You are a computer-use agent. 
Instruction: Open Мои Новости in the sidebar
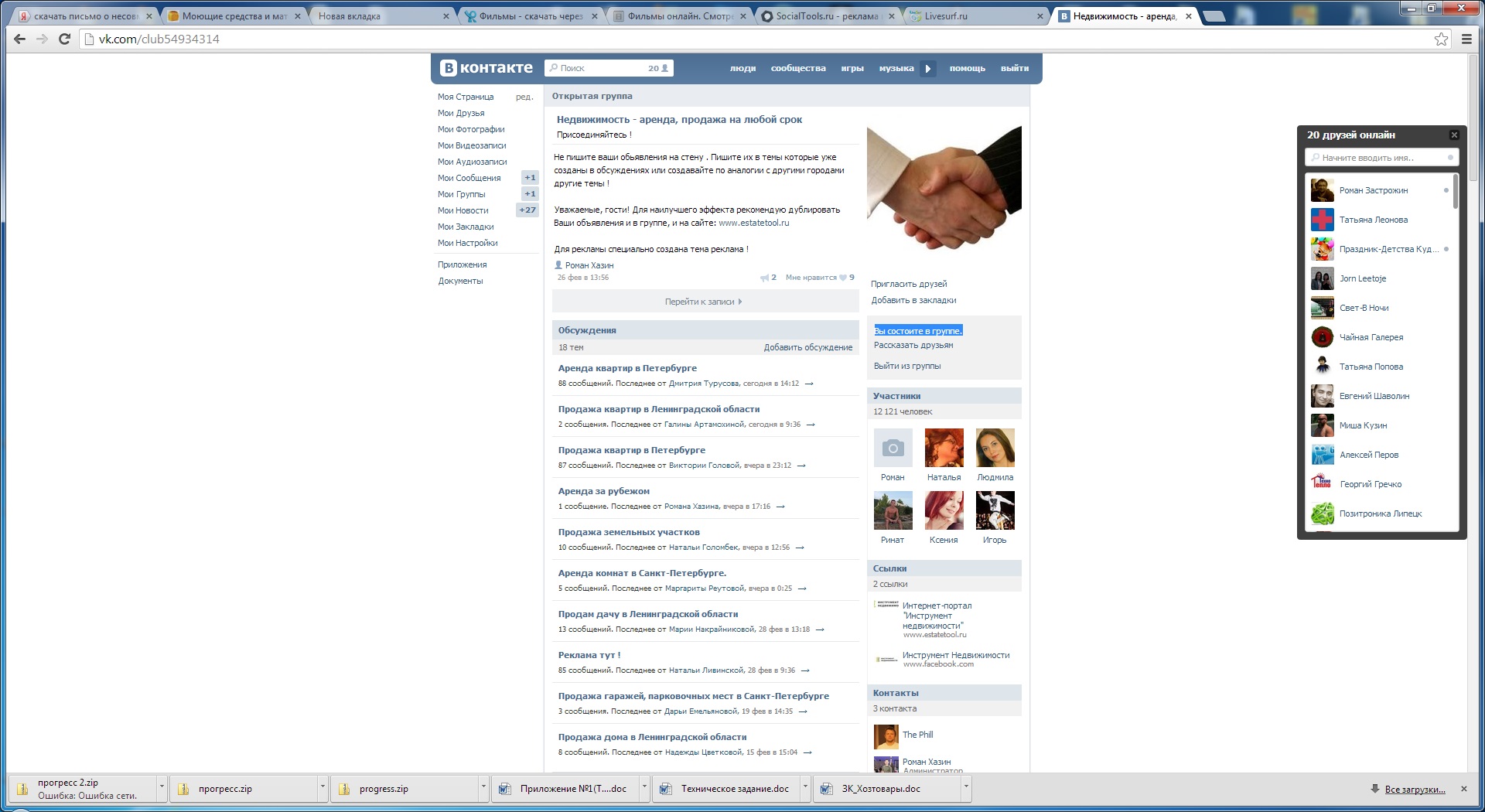[463, 210]
